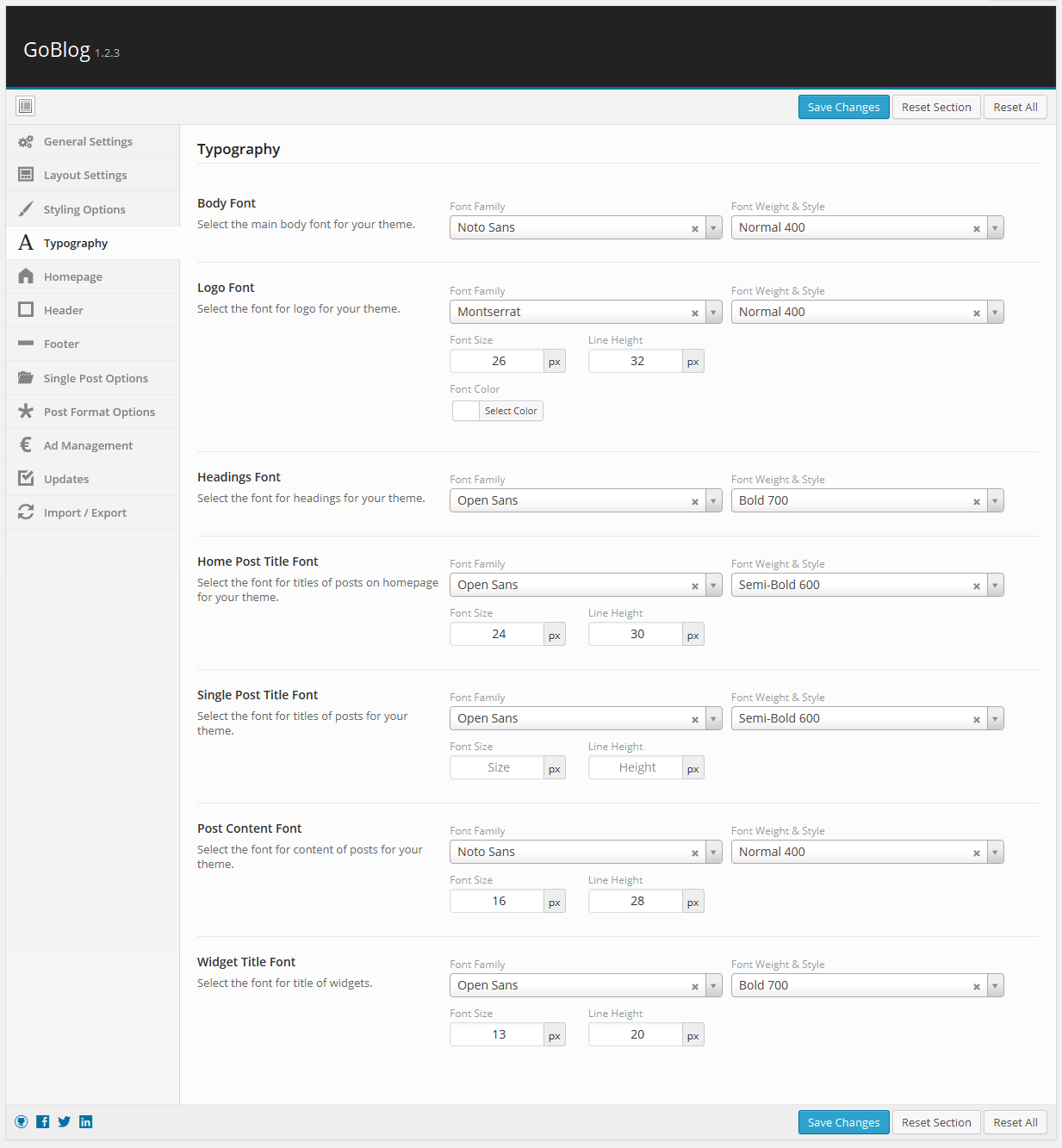This screenshot has width=1062, height=1148.
Task: Click the bottom Reset Section button
Action: pyautogui.click(x=936, y=1122)
